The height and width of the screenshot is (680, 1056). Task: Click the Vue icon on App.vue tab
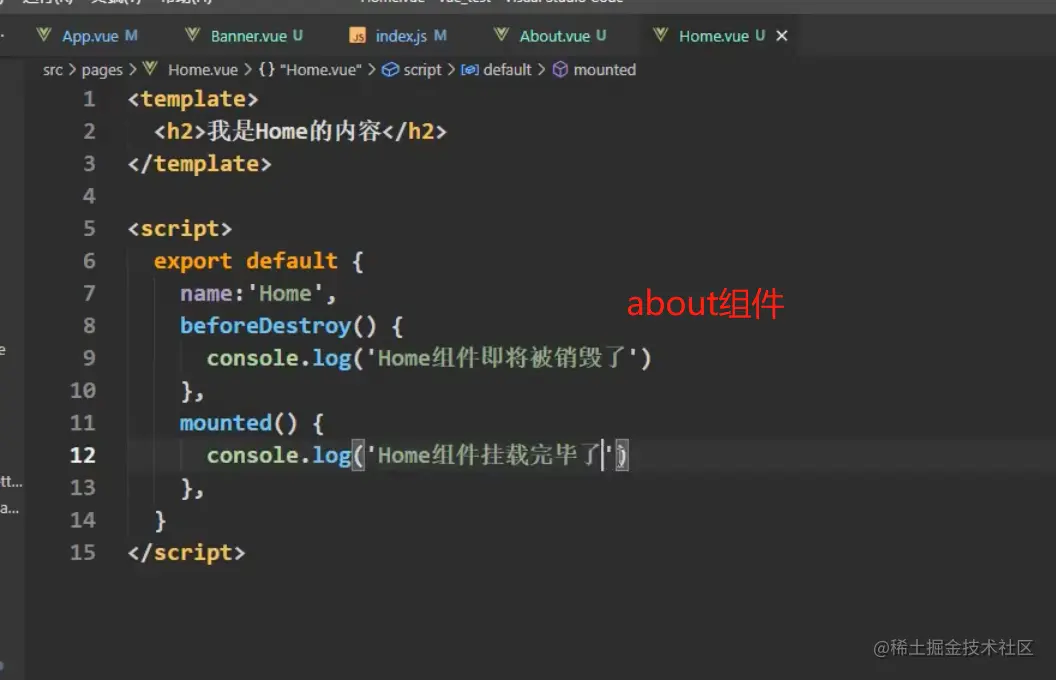point(44,35)
